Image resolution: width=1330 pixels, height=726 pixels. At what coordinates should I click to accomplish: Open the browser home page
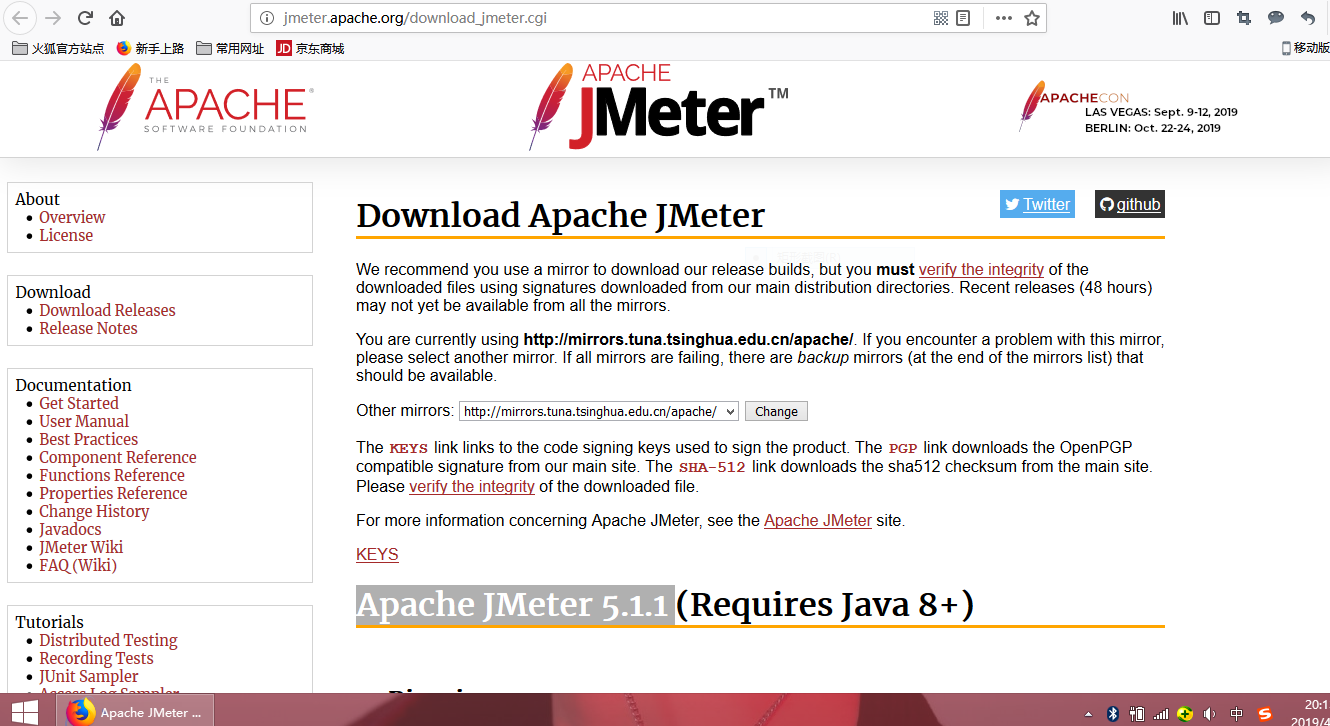tap(117, 18)
